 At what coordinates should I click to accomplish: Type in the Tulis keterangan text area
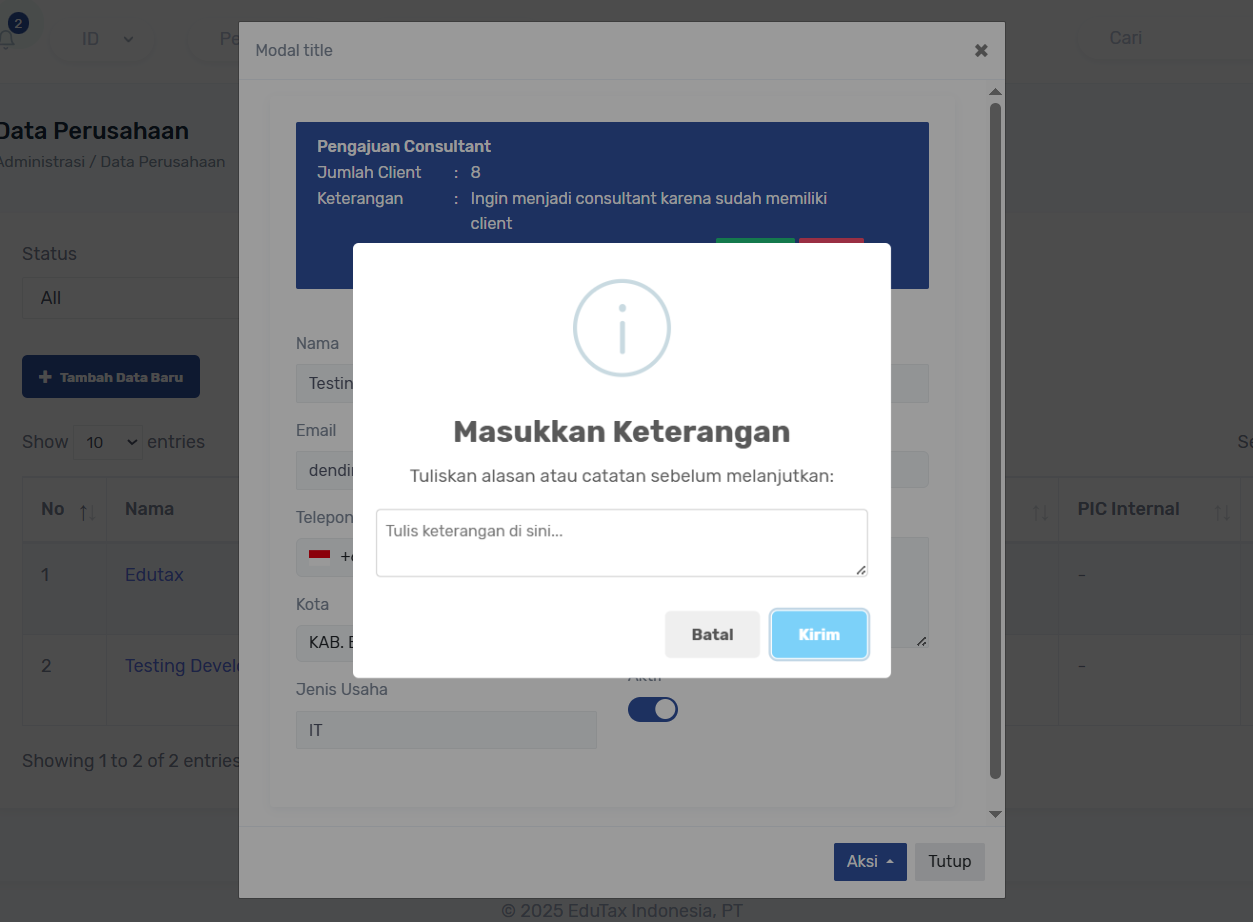[621, 543]
